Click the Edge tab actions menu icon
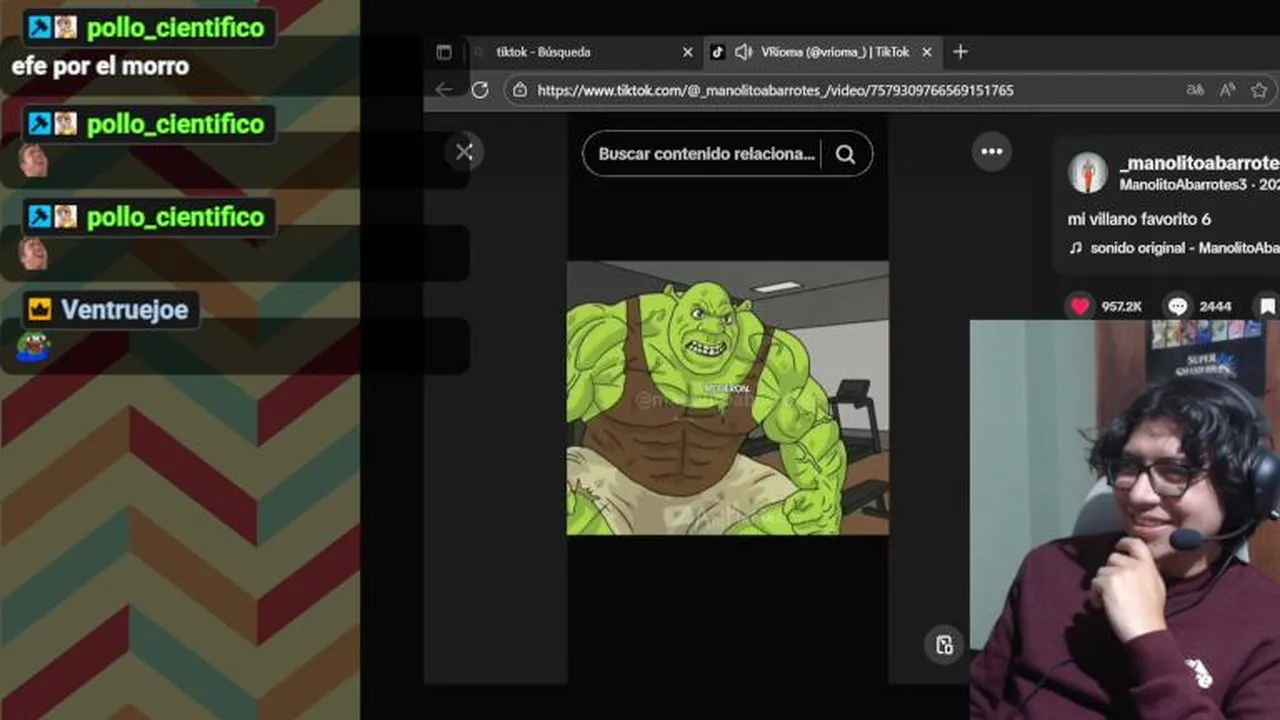This screenshot has width=1280, height=720. coord(444,52)
